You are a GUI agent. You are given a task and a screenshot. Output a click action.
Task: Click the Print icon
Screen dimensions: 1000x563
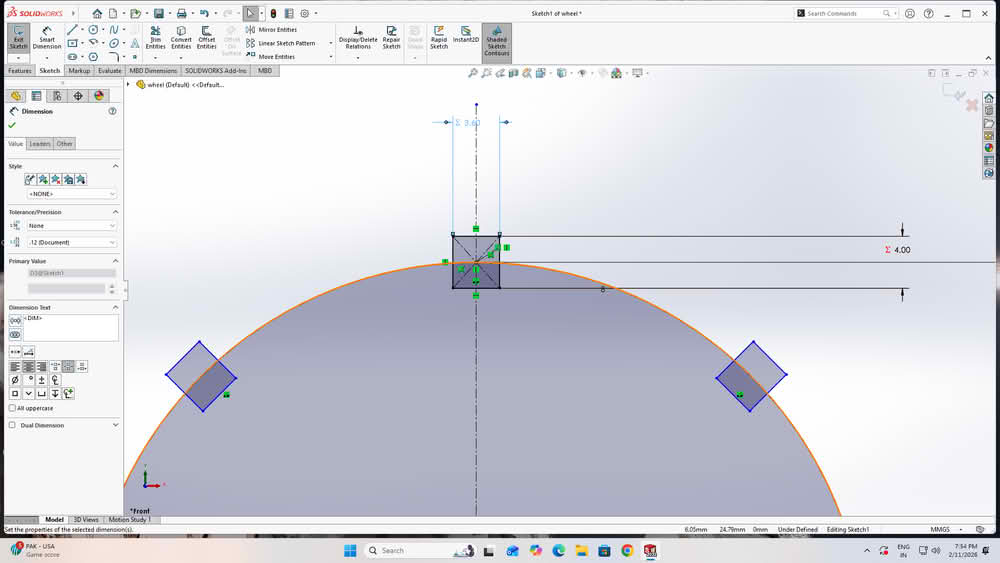(x=181, y=13)
